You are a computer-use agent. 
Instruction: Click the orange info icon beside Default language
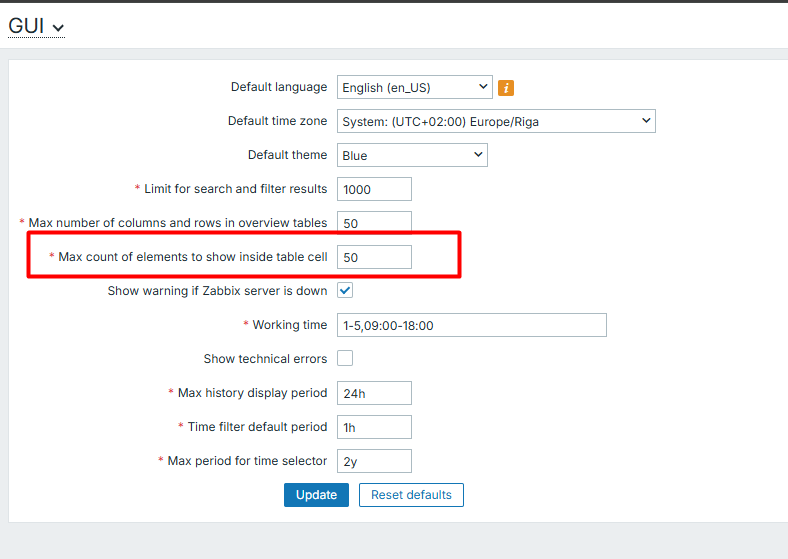(x=506, y=88)
